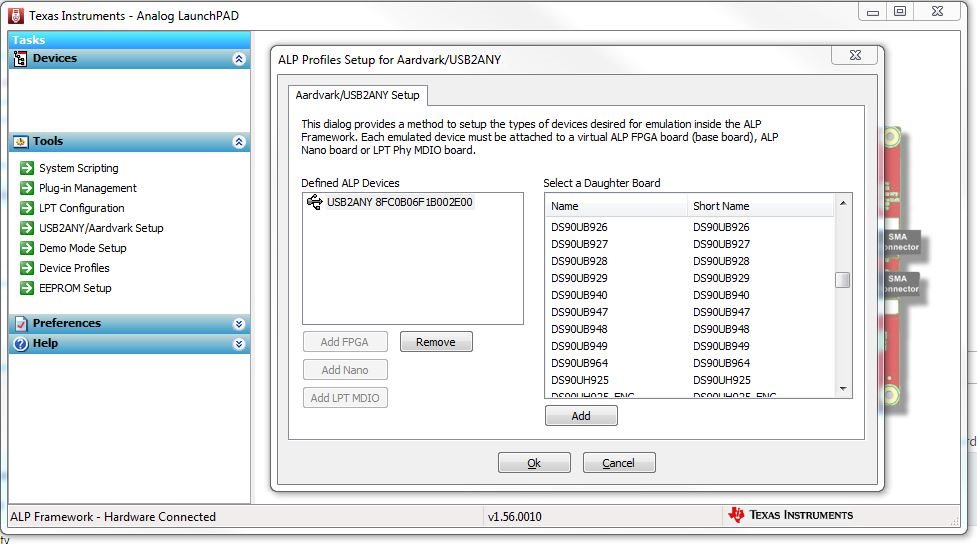977x544 pixels.
Task: Click the Preferences checkmark icon
Action: (21, 323)
